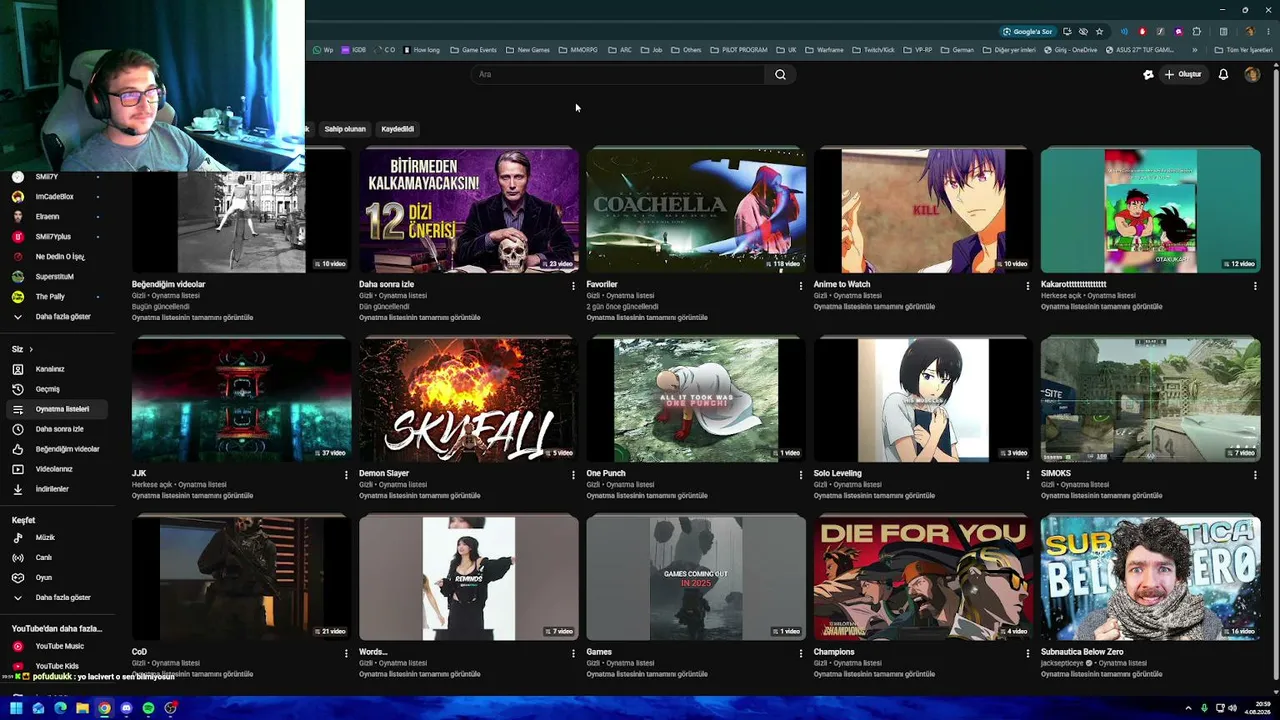
Task: Open the Tüm Yer İşaretleri folder
Action: pos(1244,50)
